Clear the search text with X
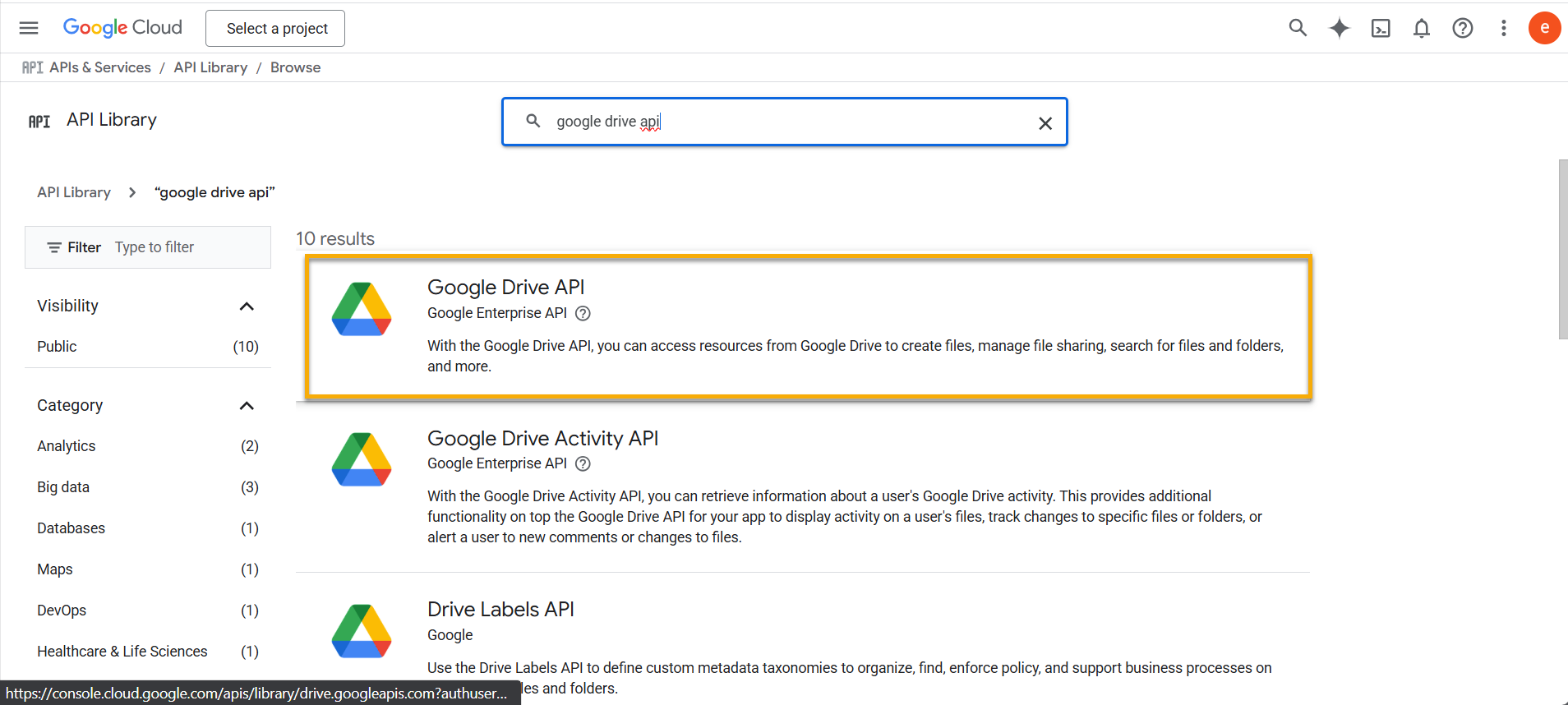This screenshot has height=705, width=1568. (x=1045, y=122)
